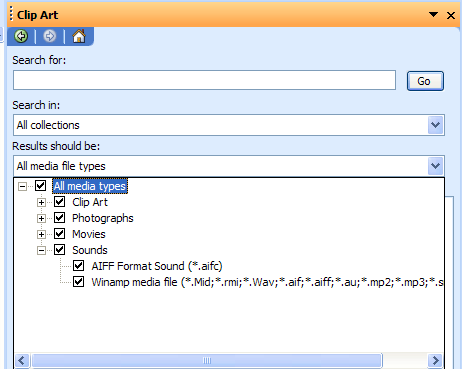This screenshot has width=462, height=369.
Task: Select the Sounds label
Action: [90, 250]
